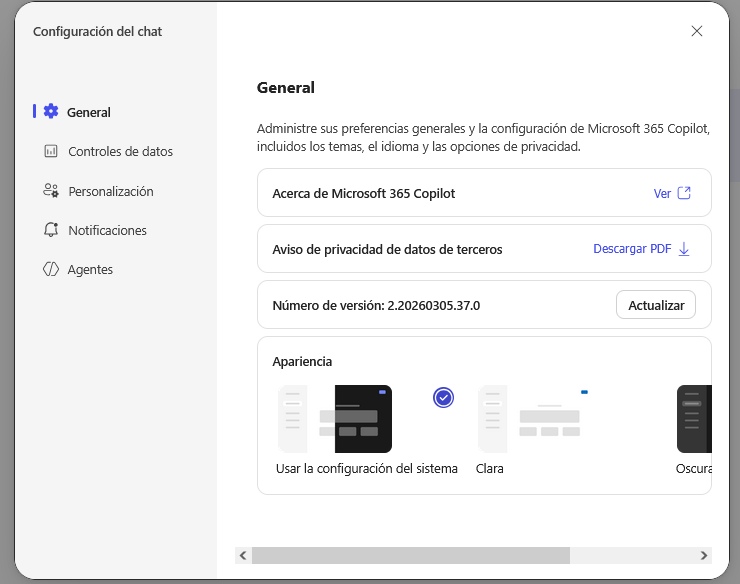The width and height of the screenshot is (740, 584).
Task: Click the Agentes icon in sidebar
Action: (x=51, y=269)
